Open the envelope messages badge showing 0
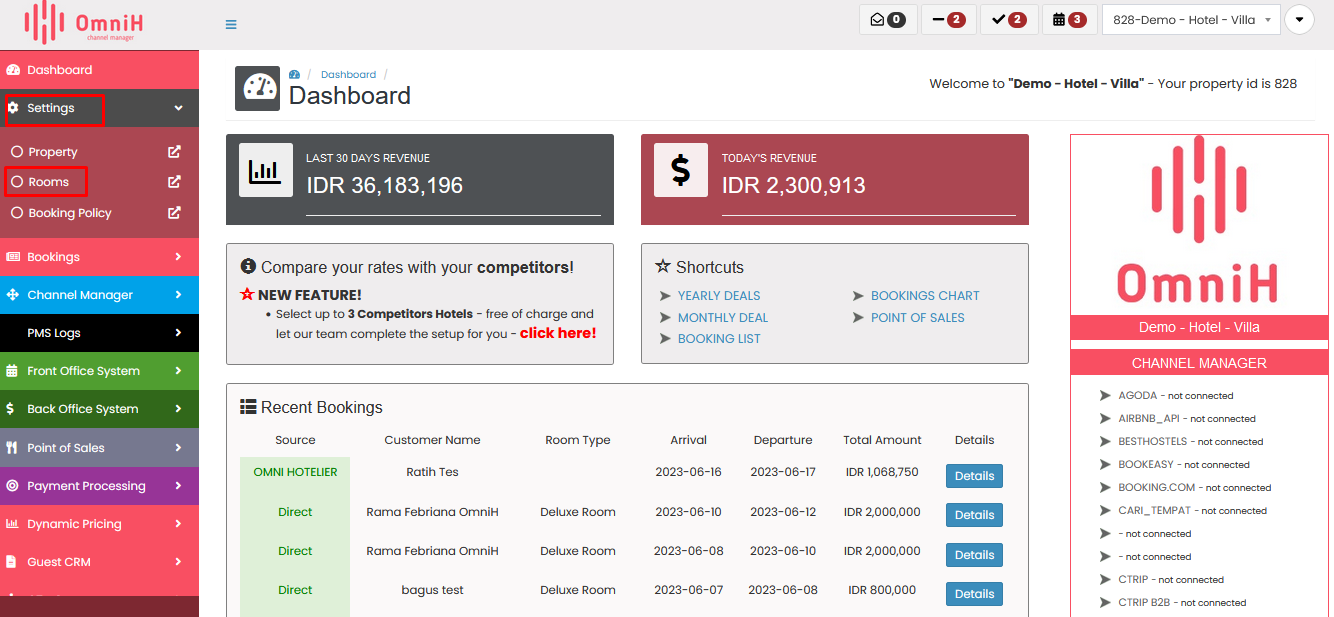Viewport: 1334px width, 617px height. [888, 19]
